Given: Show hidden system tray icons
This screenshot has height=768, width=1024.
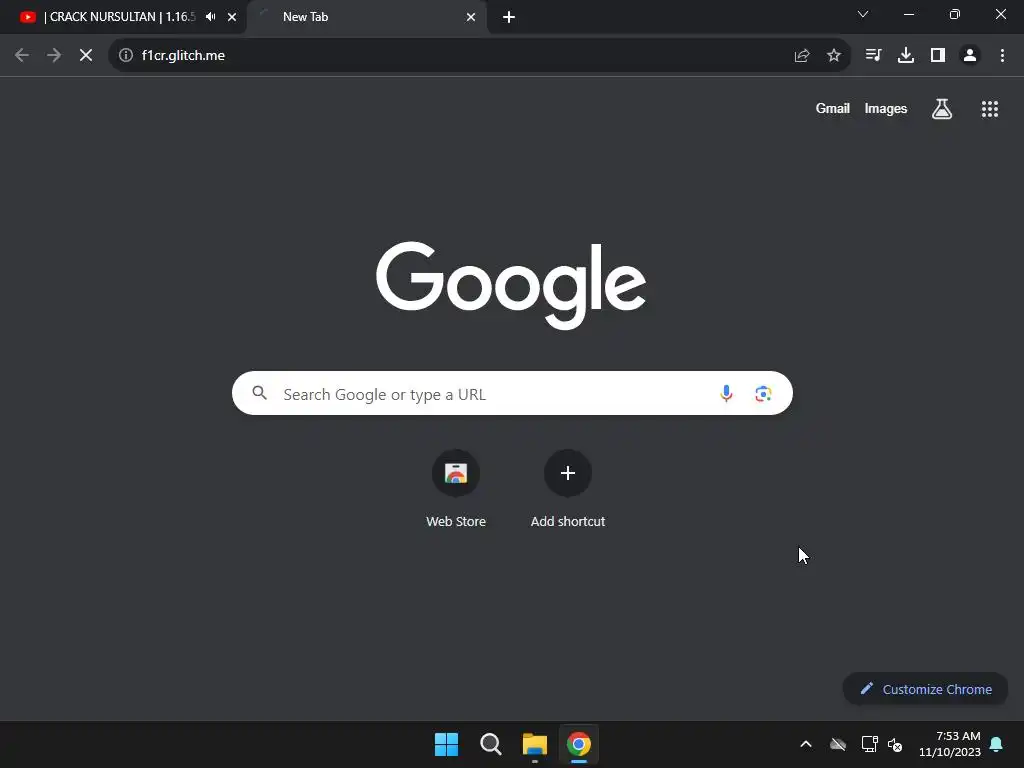Looking at the screenshot, I should click(x=806, y=744).
